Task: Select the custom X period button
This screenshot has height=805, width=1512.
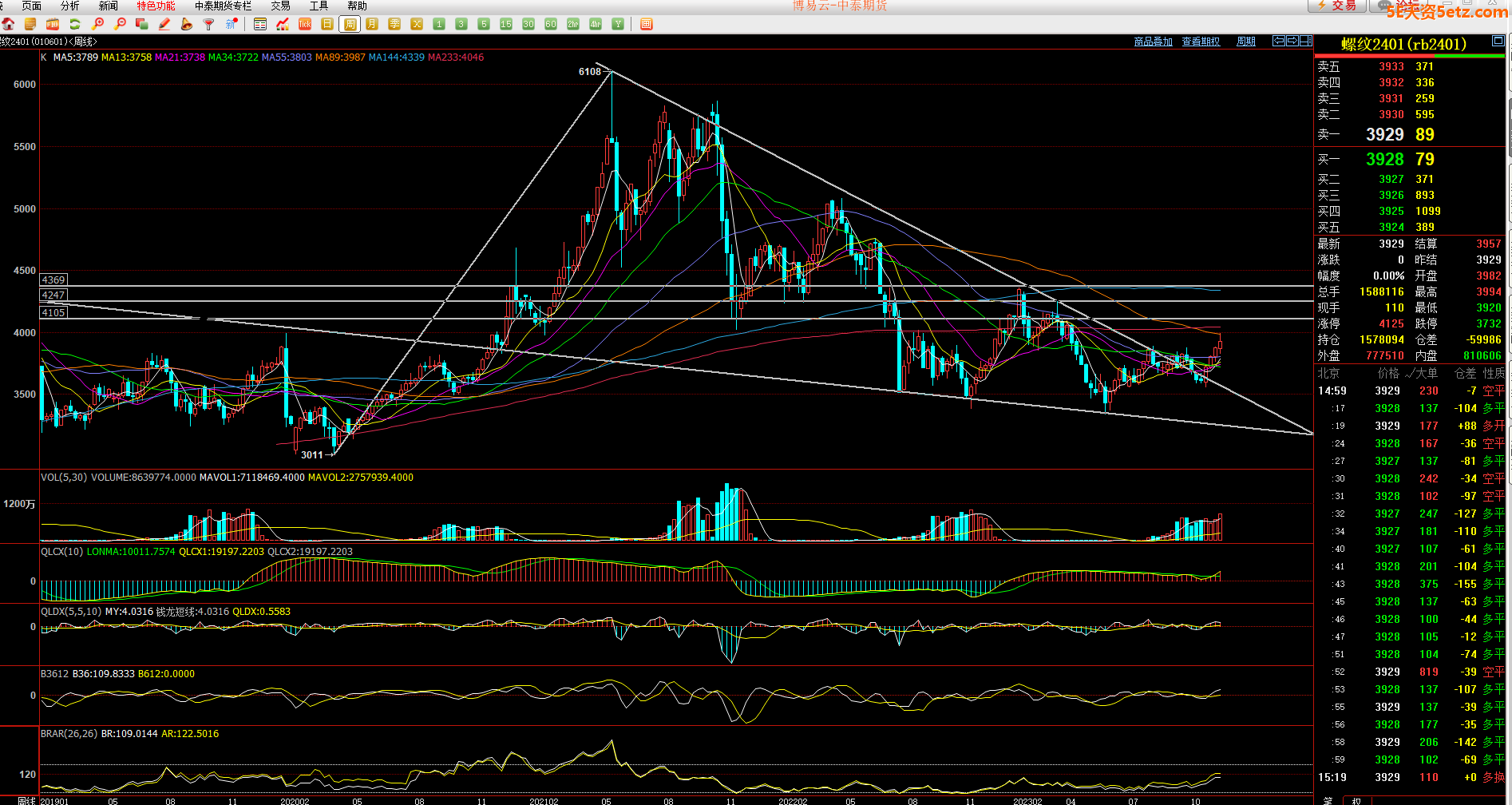Action: (417, 24)
